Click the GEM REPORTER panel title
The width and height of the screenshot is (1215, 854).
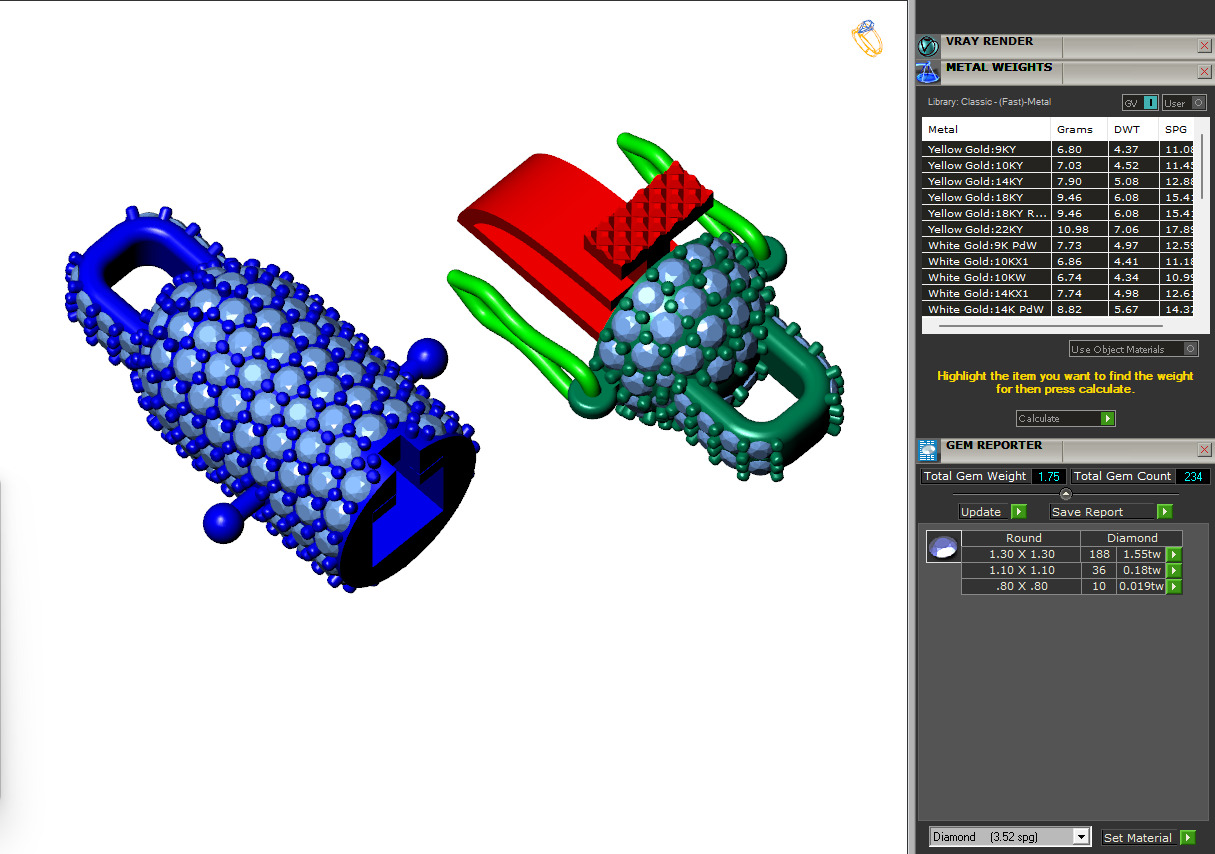[994, 446]
